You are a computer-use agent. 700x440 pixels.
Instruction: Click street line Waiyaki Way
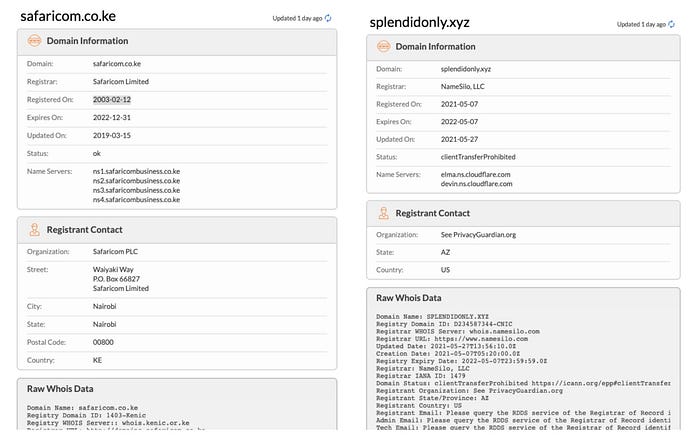[113, 270]
